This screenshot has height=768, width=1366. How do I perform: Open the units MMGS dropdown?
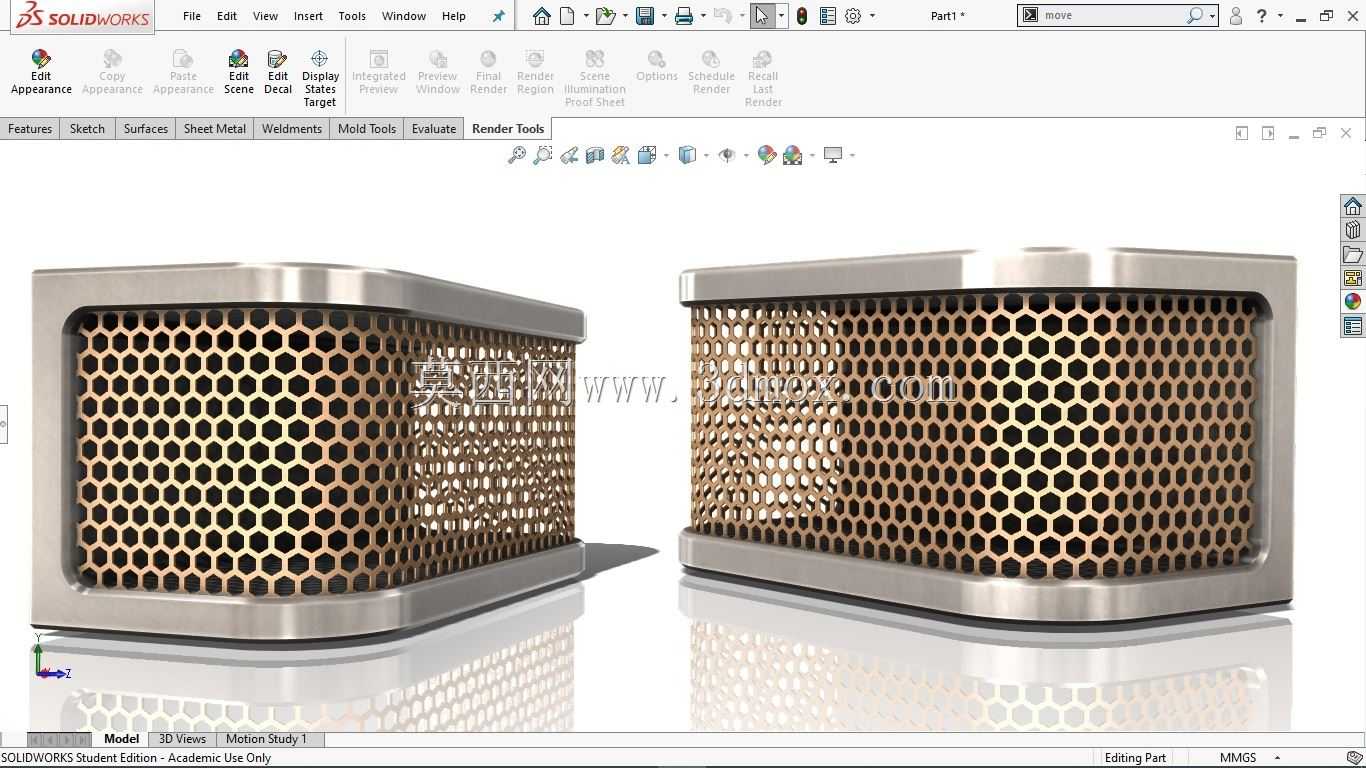[1248, 758]
